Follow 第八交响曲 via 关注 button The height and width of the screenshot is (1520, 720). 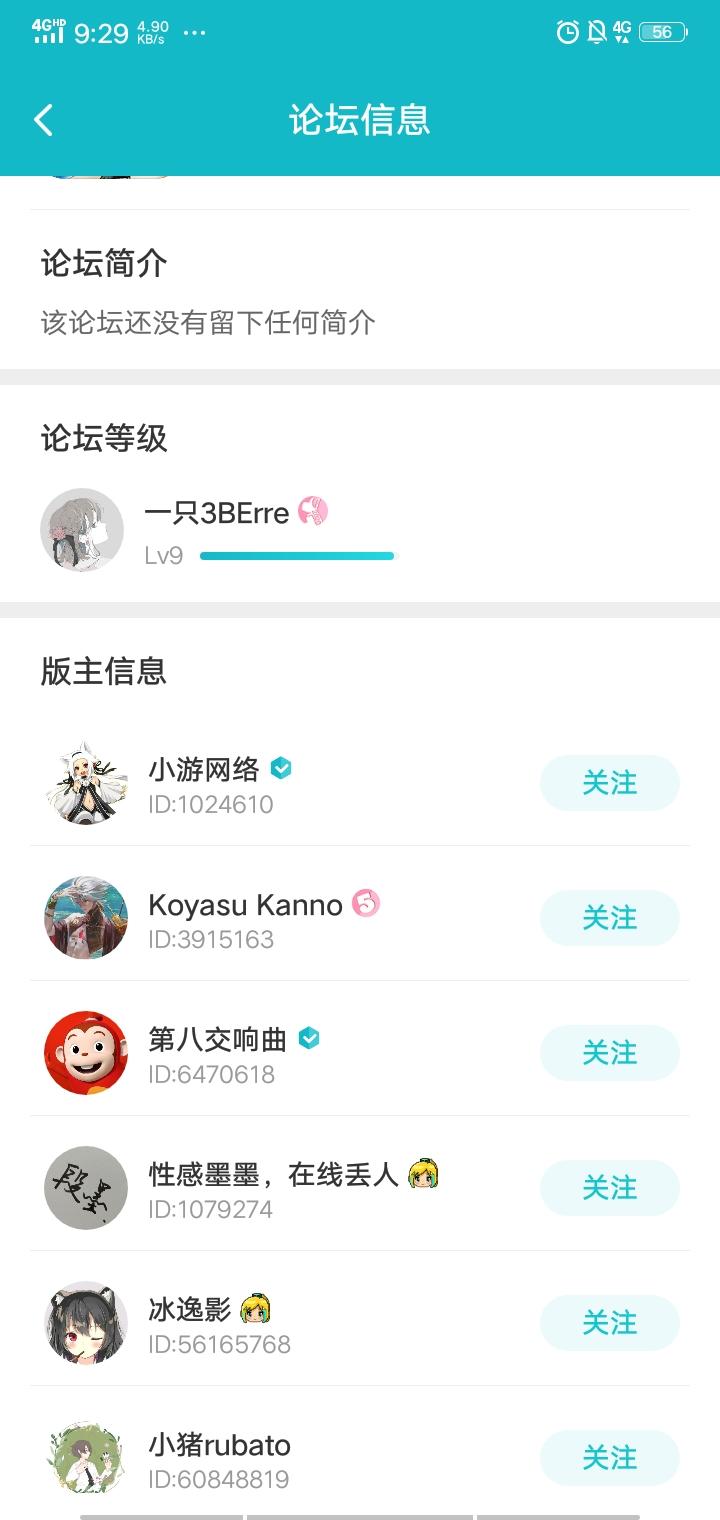pos(609,1053)
